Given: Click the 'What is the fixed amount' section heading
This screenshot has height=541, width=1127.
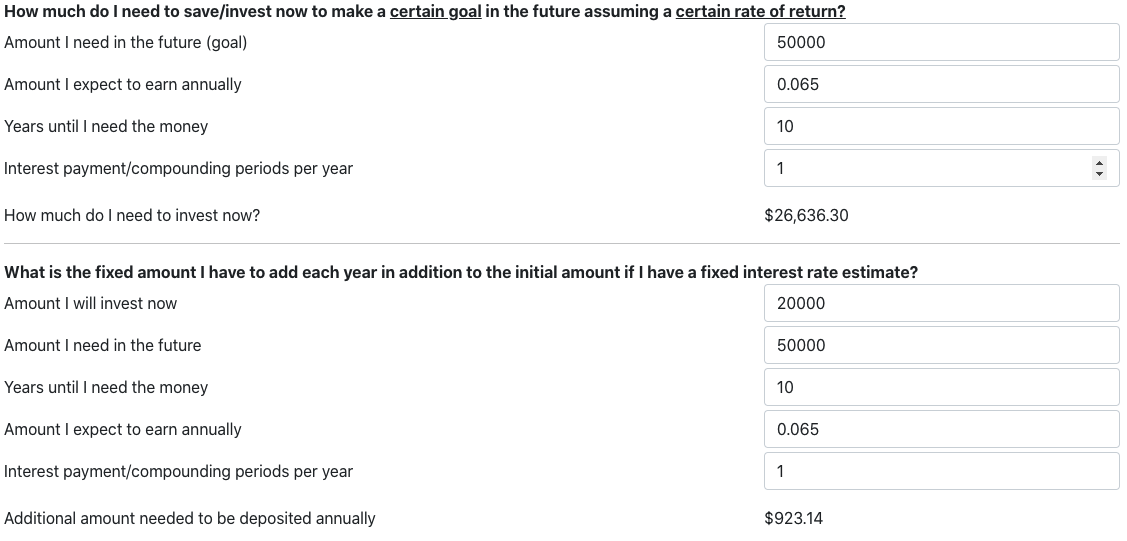Looking at the screenshot, I should (x=461, y=273).
